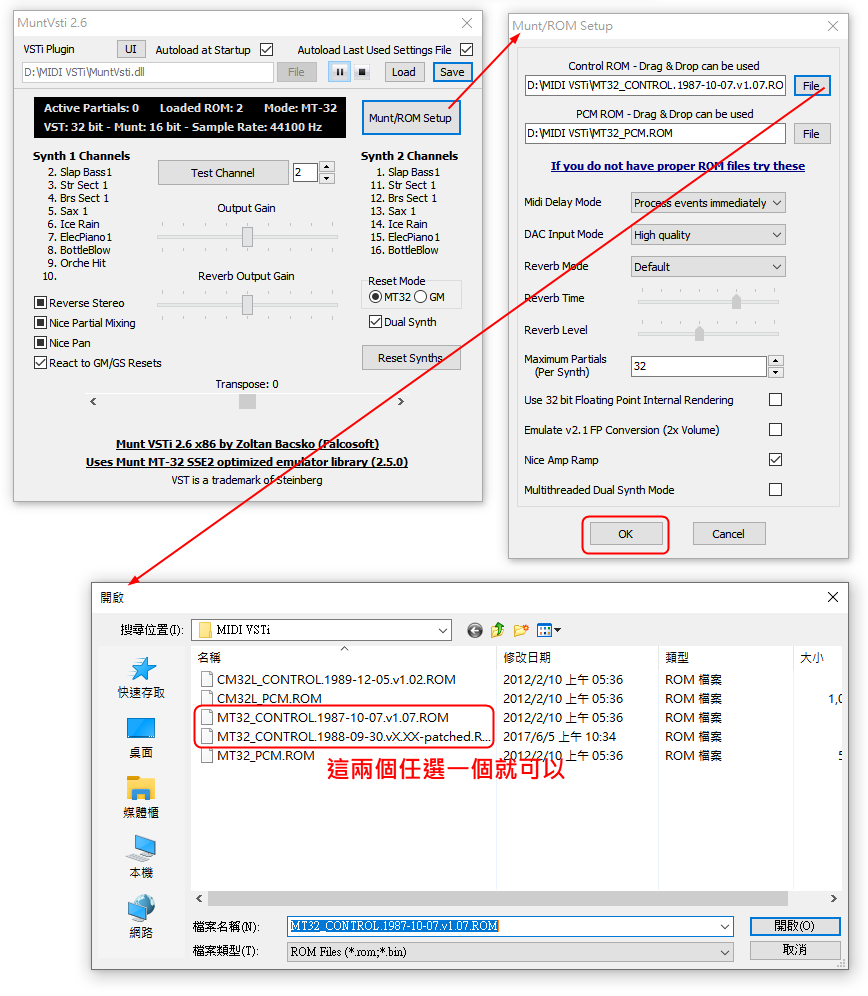Toggle the Dual Synth checkbox
This screenshot has width=868, height=996.
[x=376, y=322]
